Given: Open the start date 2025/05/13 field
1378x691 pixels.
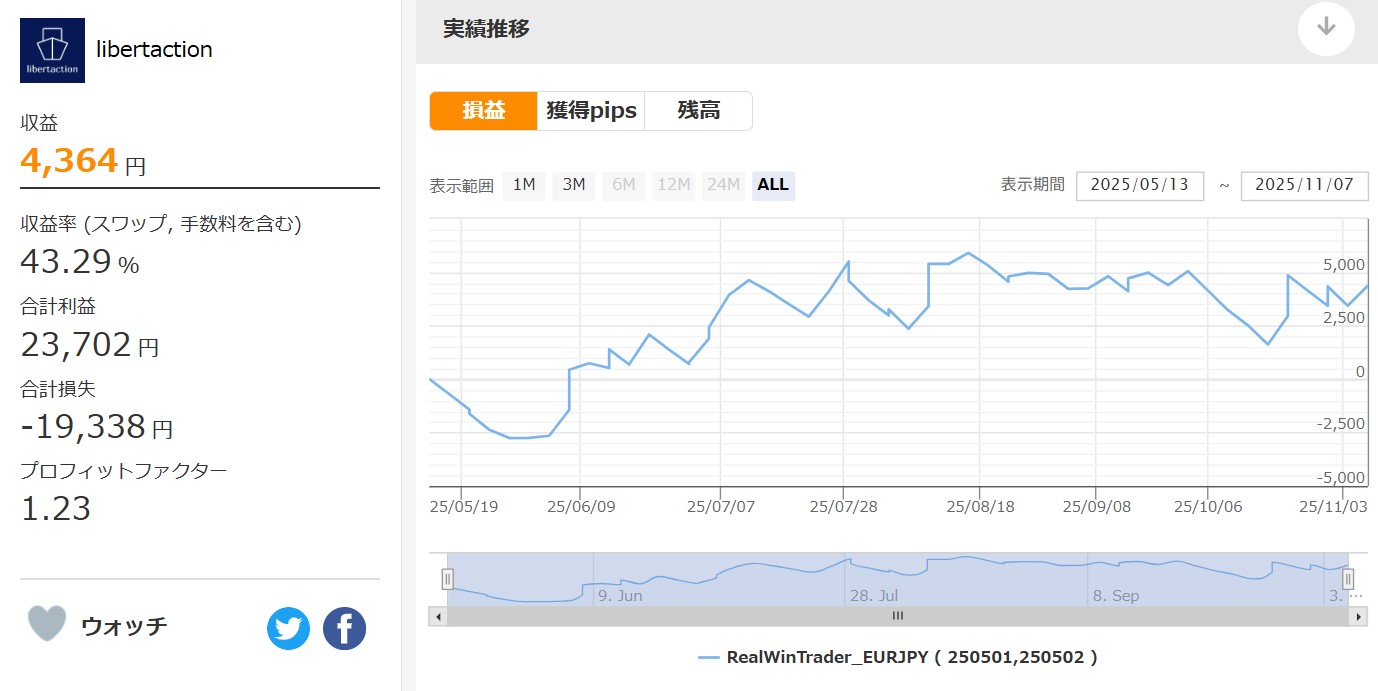Looking at the screenshot, I should click(1139, 186).
